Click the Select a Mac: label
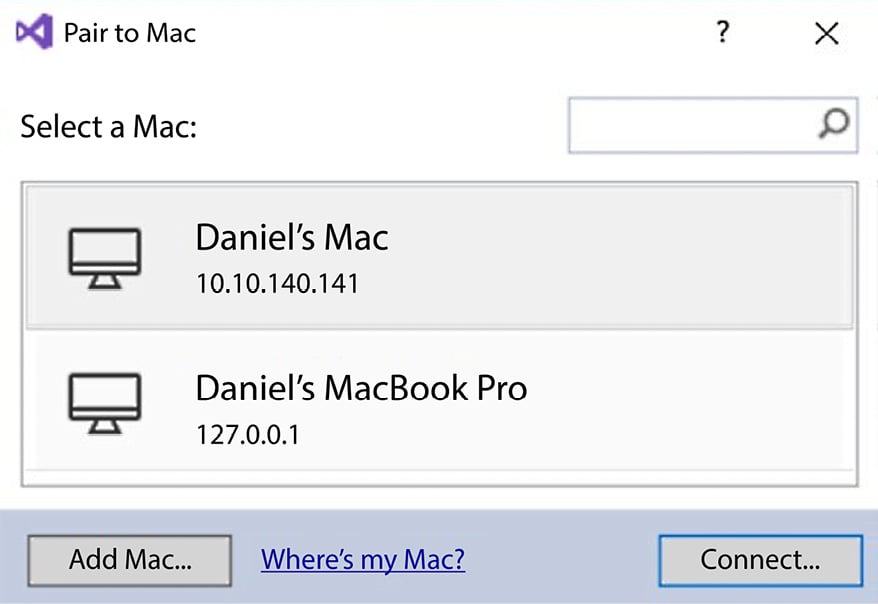878x604 pixels. [109, 126]
